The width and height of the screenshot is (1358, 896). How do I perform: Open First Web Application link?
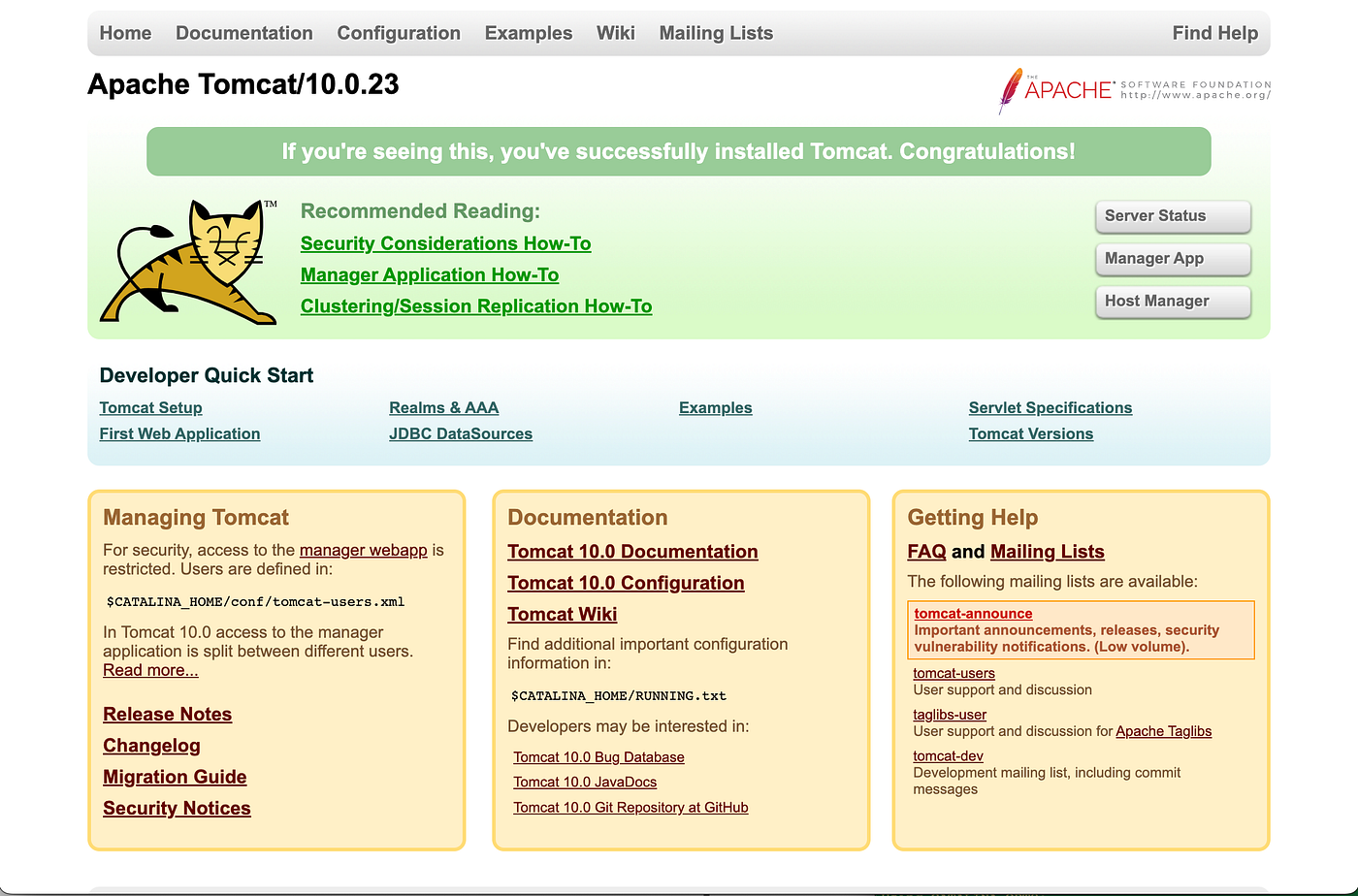pyautogui.click(x=179, y=434)
